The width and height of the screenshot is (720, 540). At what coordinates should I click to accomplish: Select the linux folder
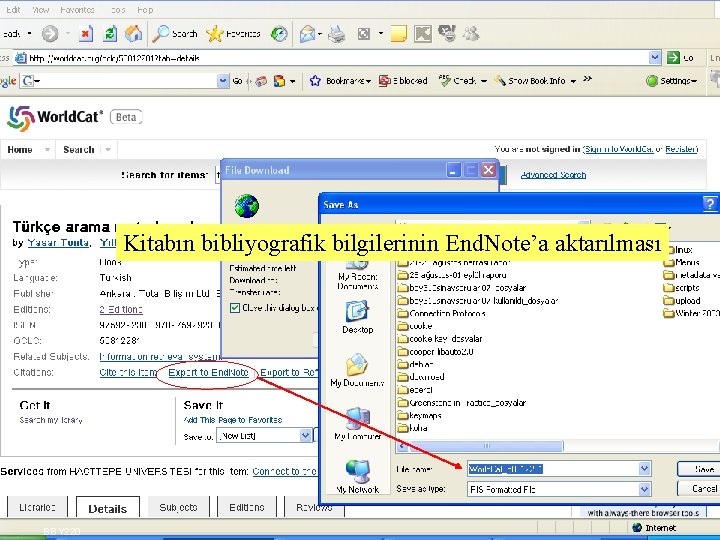[679, 250]
